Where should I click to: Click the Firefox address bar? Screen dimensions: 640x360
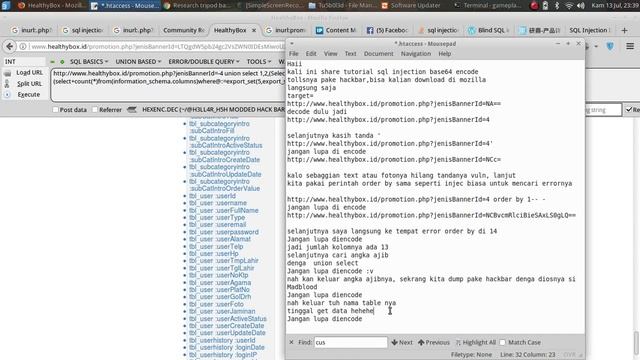tap(157, 47)
